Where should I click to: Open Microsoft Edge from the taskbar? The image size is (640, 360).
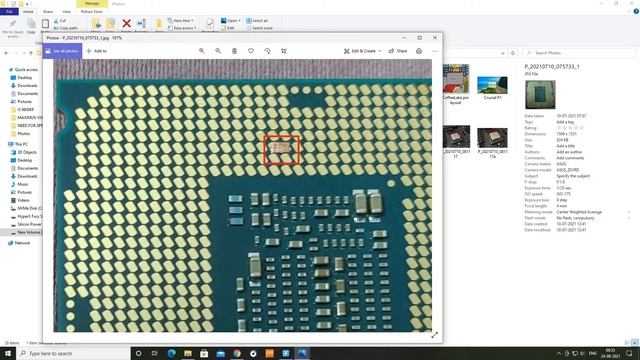[x=171, y=353]
